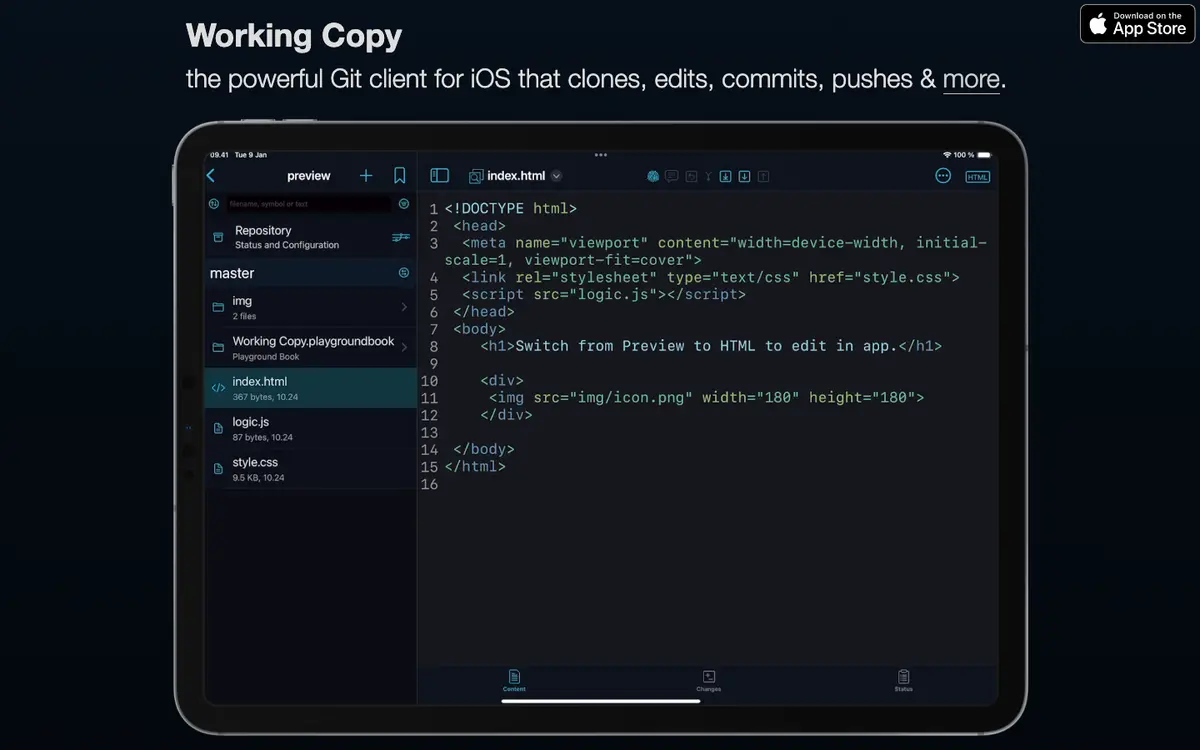This screenshot has height=750, width=1200.
Task: Tap the filter icon right of search field
Action: (x=404, y=204)
